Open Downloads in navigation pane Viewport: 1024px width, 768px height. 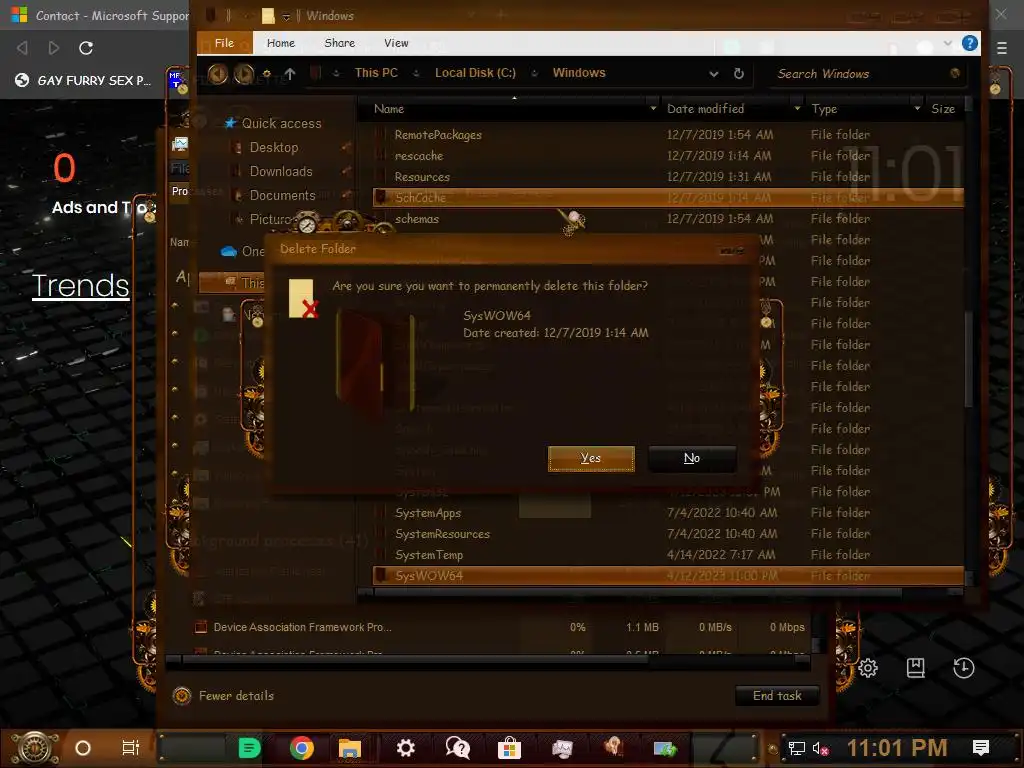pyautogui.click(x=281, y=171)
